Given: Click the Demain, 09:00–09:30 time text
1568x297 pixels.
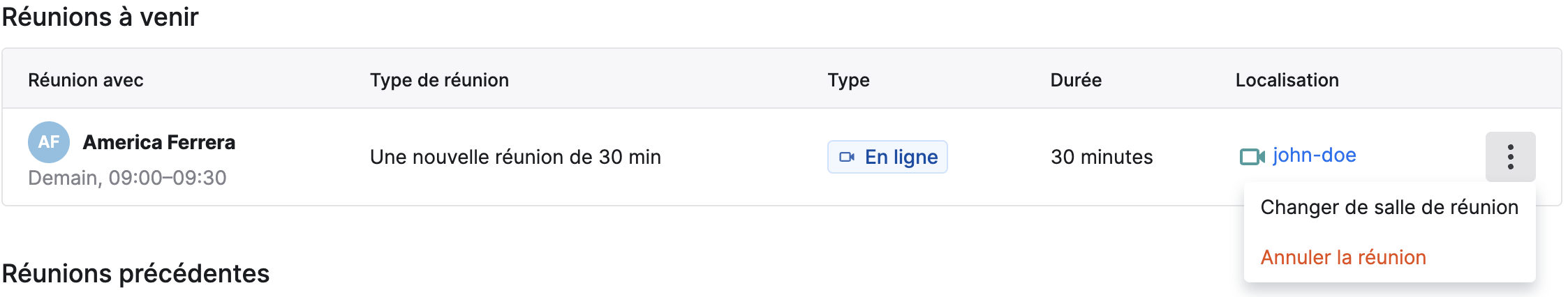Looking at the screenshot, I should (x=127, y=178).
